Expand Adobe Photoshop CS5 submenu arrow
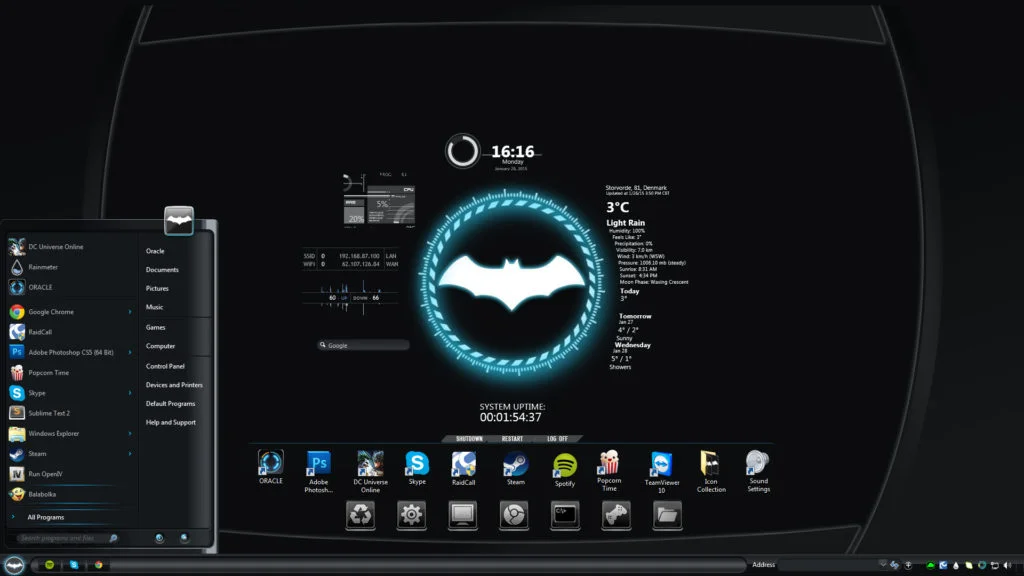The height and width of the screenshot is (576, 1024). coord(130,352)
